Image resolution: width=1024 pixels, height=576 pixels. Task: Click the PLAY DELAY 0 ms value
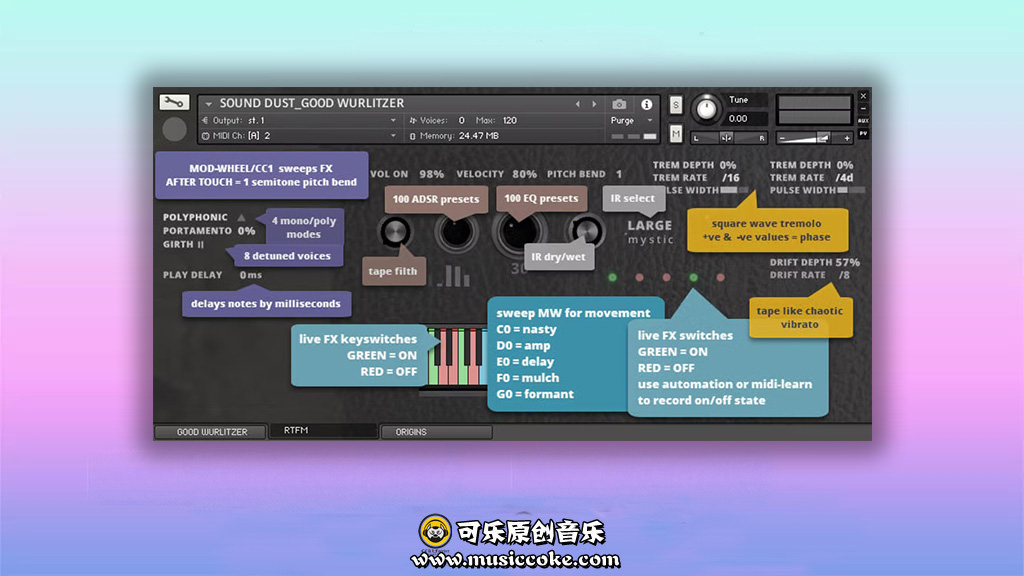point(251,275)
